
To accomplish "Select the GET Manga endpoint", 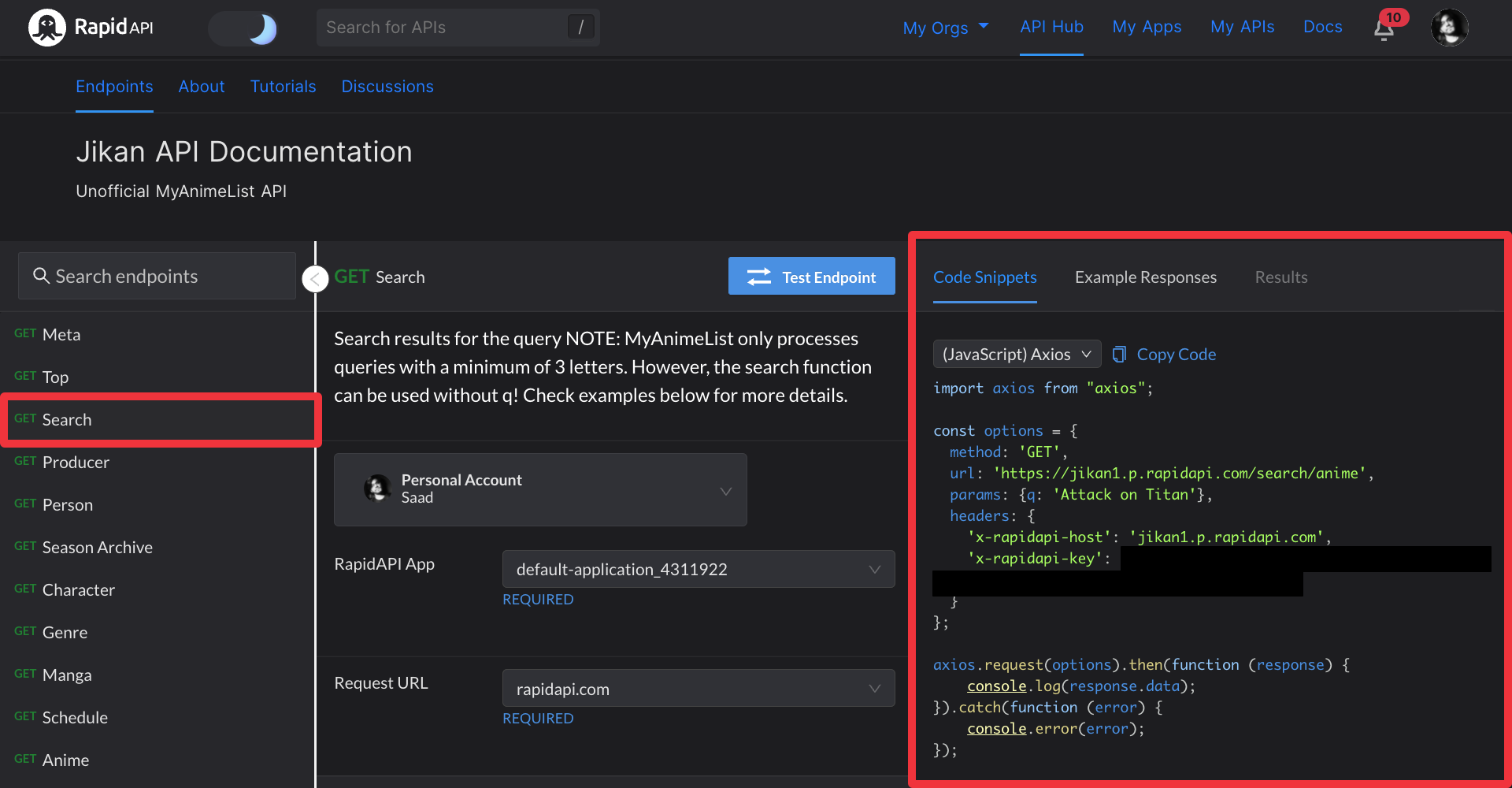I will click(157, 675).
